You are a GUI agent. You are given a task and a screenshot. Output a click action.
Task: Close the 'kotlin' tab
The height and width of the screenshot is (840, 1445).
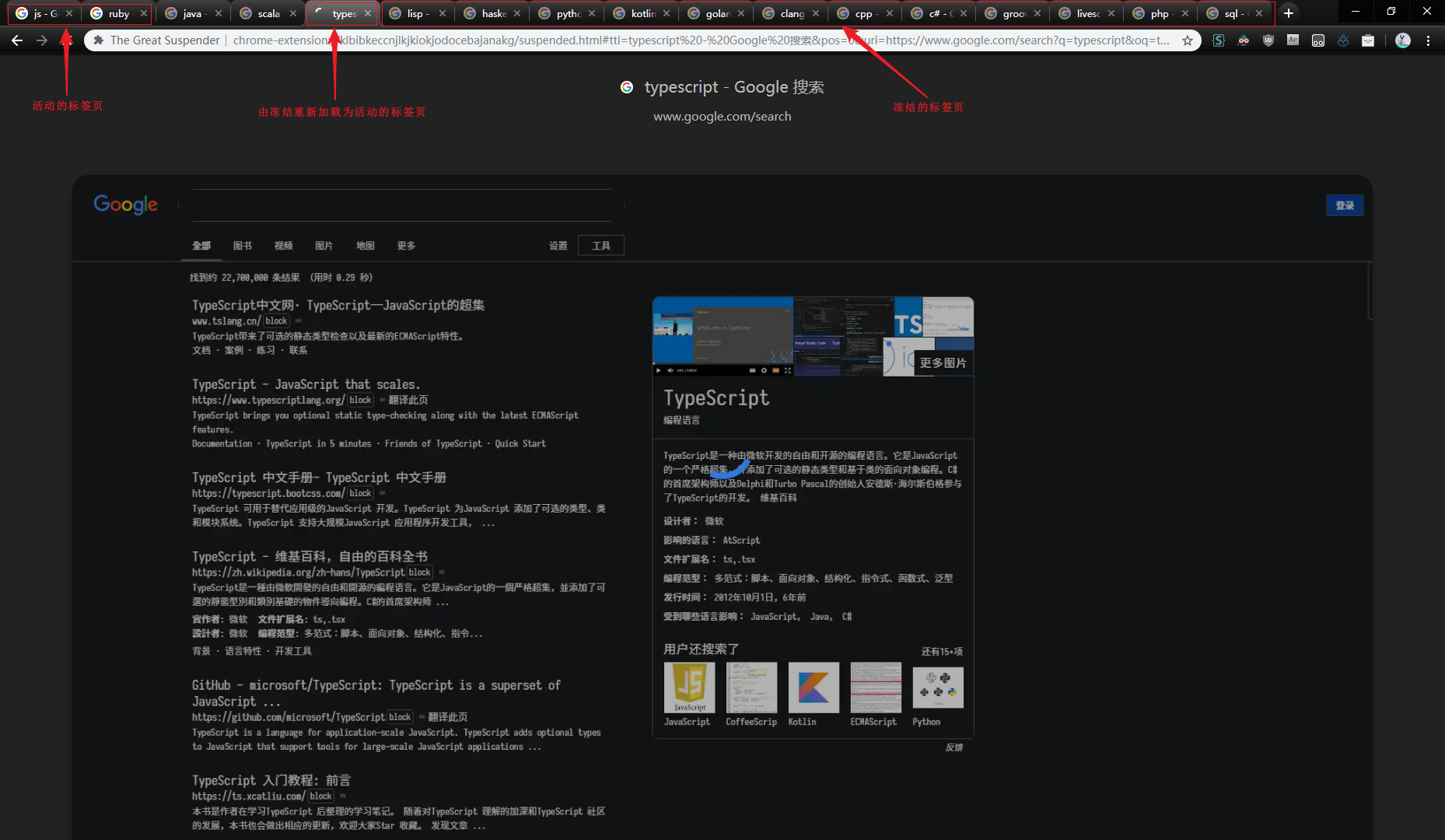[x=667, y=13]
